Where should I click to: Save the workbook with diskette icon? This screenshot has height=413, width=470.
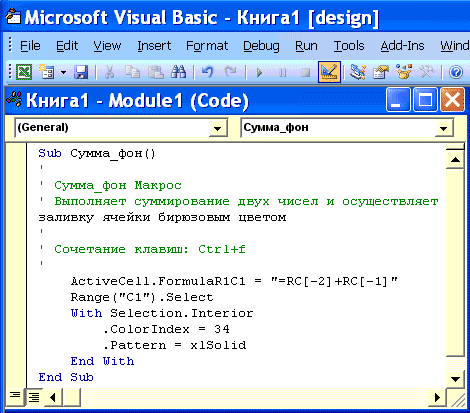(x=81, y=72)
